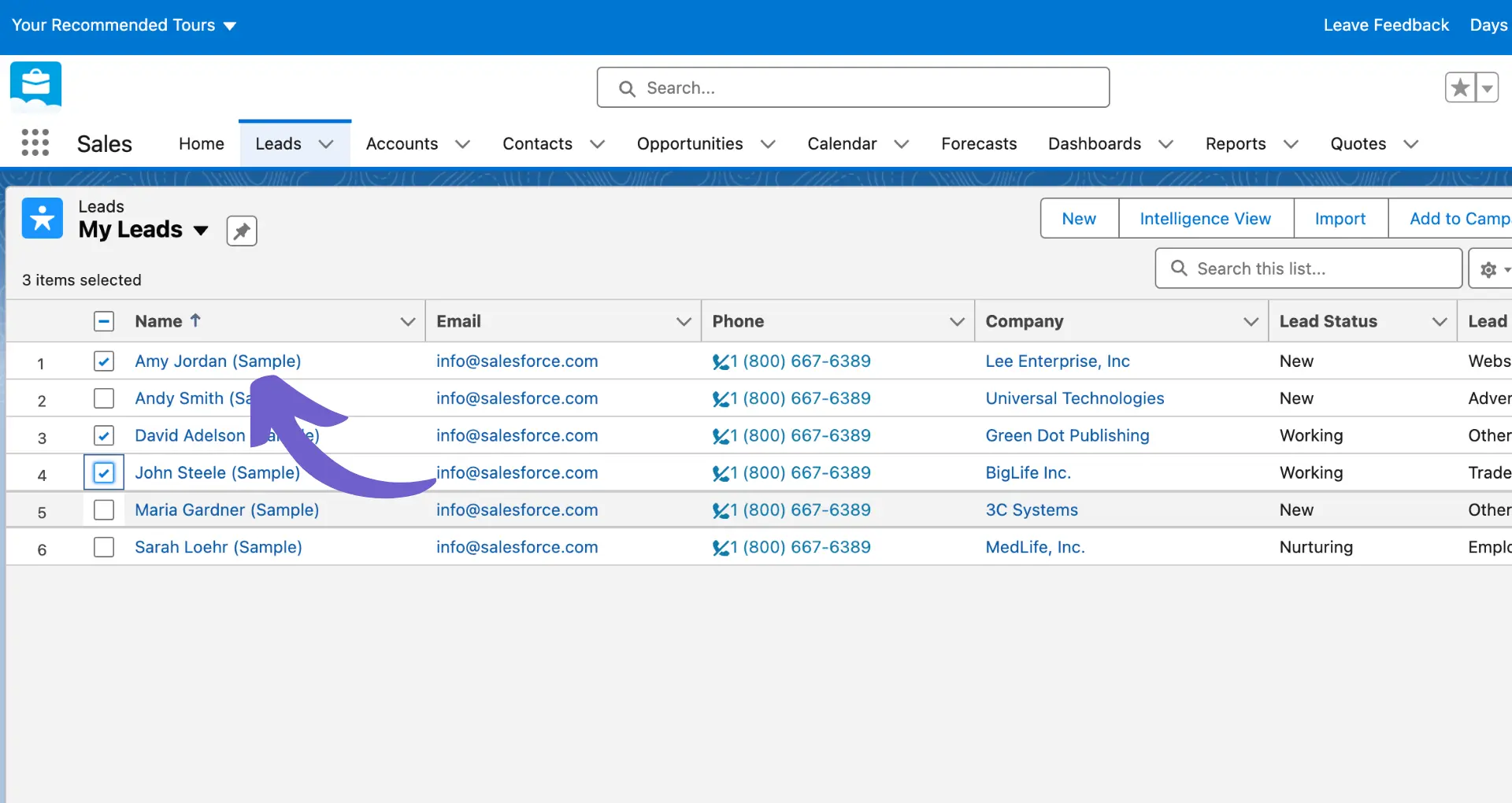This screenshot has width=1512, height=803.
Task: Focus the global Search field
Action: pyautogui.click(x=853, y=87)
